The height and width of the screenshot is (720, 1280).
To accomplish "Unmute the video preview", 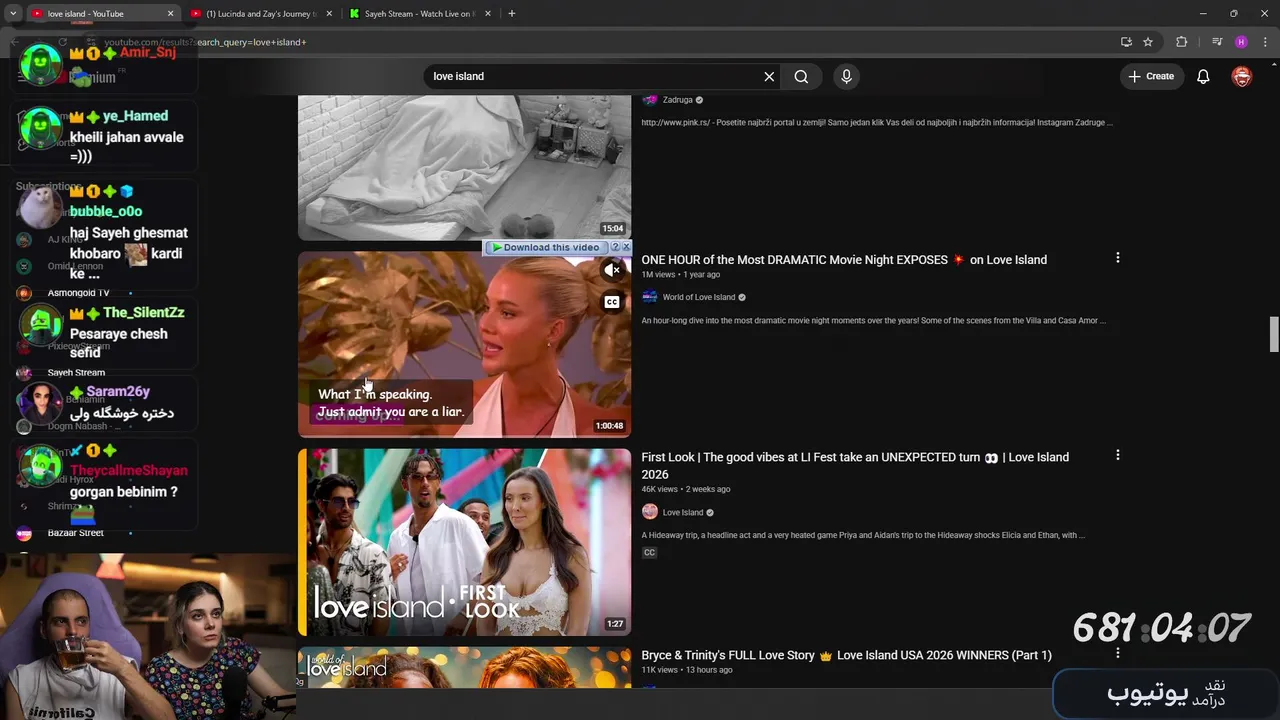I will tap(612, 270).
